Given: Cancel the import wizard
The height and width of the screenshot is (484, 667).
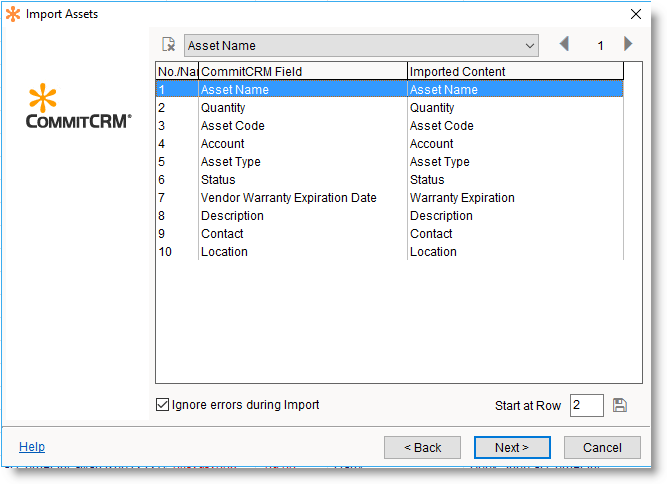Looking at the screenshot, I should pos(602,447).
